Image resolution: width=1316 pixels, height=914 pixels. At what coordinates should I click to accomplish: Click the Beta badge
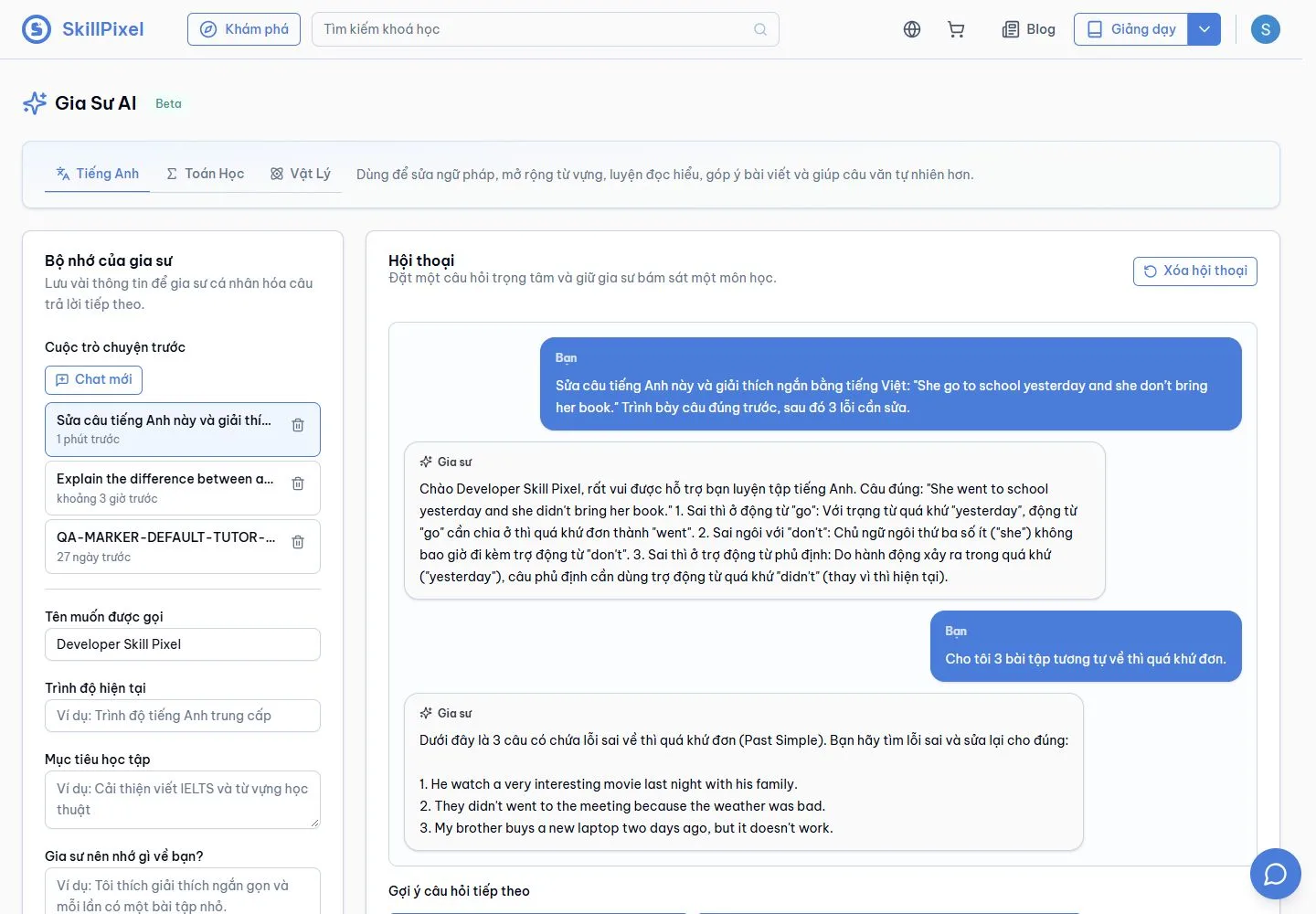tap(168, 103)
